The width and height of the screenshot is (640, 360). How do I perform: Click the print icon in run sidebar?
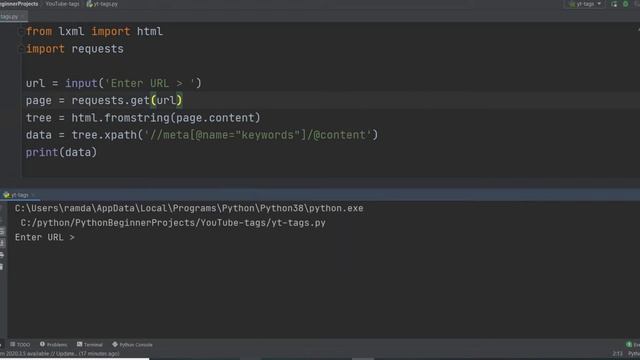[2, 255]
